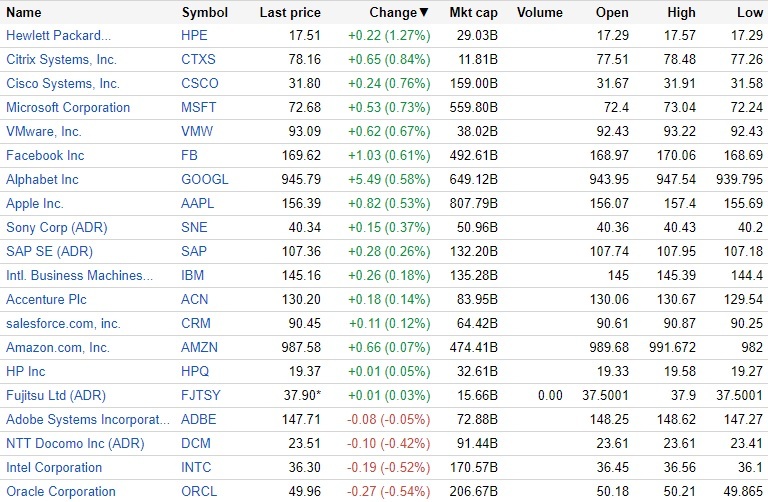The image size is (768, 502).
Task: Click the AMZN ticker symbol
Action: tap(200, 347)
